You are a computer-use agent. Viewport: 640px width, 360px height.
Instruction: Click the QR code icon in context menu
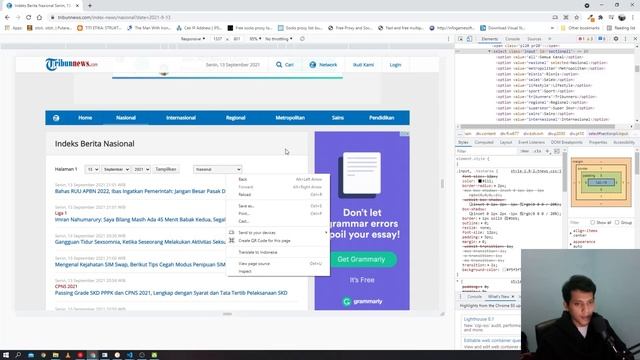(x=232, y=240)
